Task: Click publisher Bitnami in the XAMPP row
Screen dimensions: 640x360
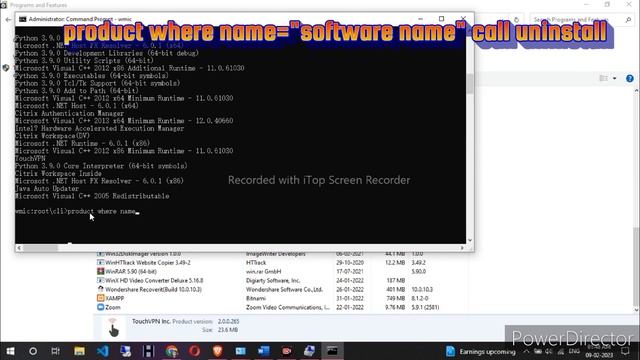Action: [x=256, y=298]
